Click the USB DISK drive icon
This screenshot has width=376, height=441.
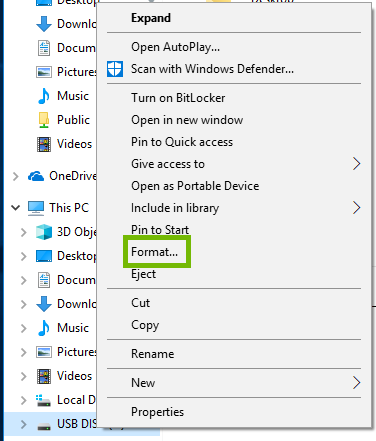(44, 426)
